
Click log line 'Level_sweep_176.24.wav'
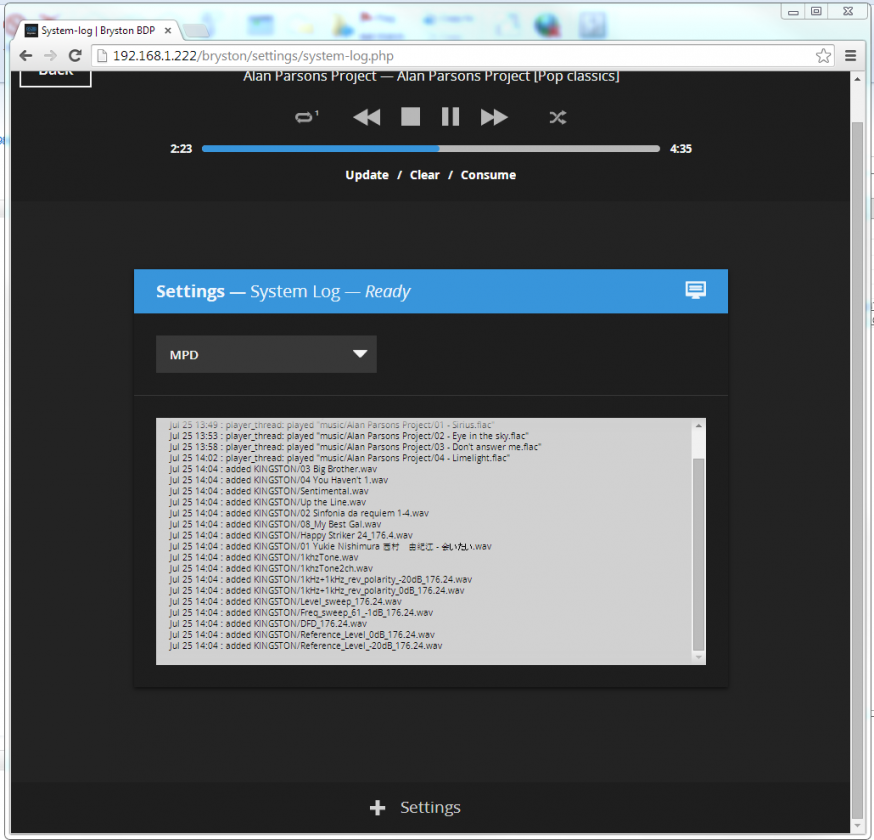(285, 601)
